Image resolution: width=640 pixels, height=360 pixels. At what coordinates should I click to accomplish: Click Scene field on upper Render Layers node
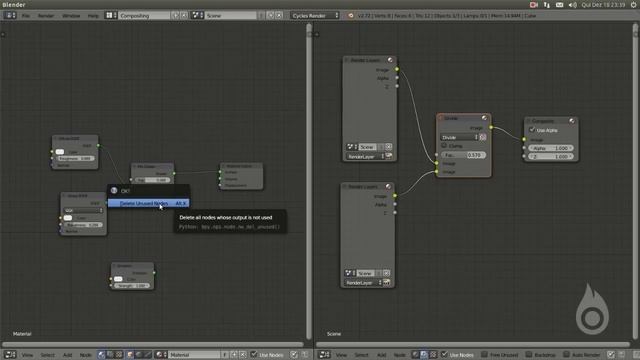(x=367, y=147)
